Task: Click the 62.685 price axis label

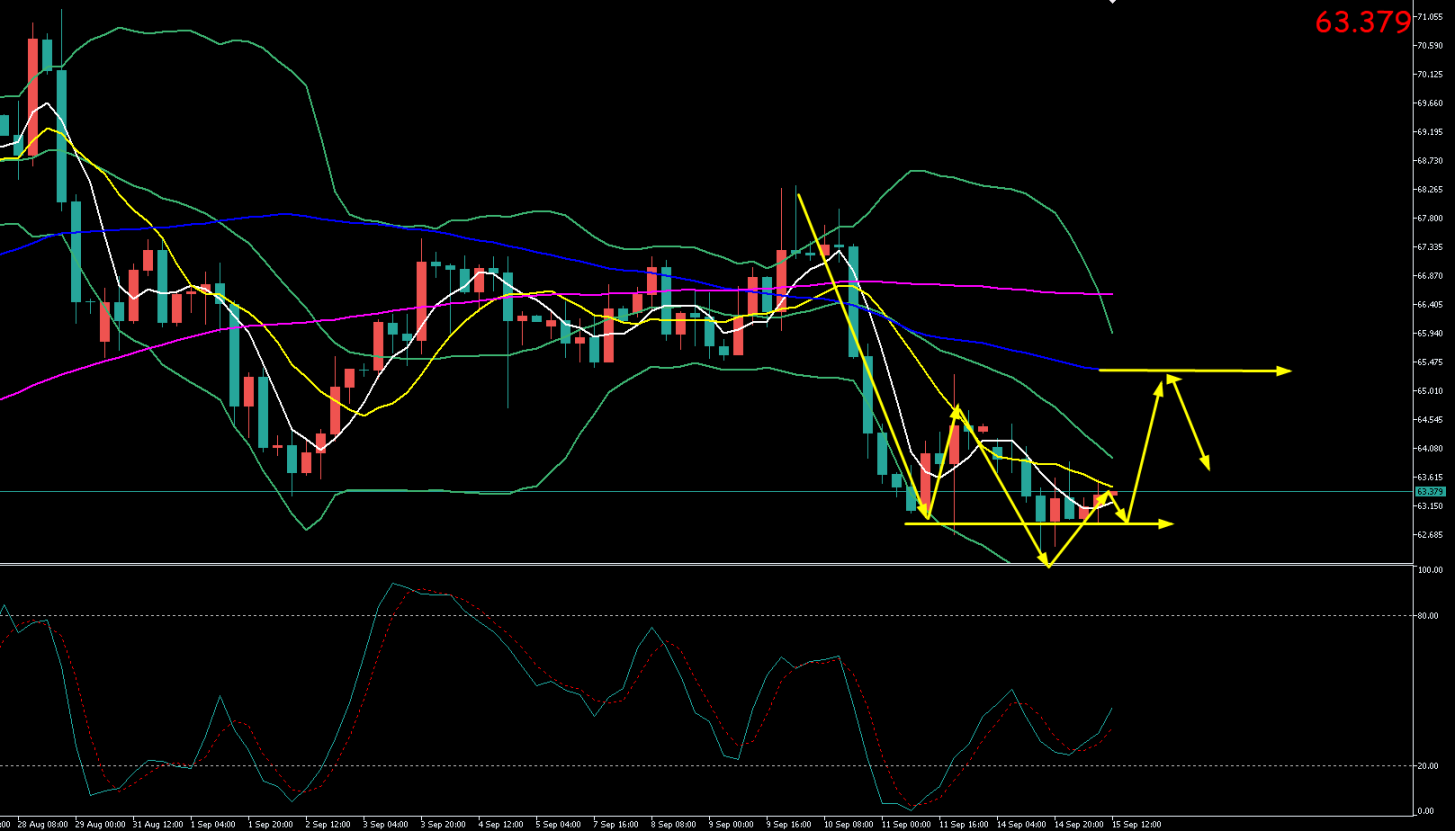Action: pyautogui.click(x=1429, y=534)
